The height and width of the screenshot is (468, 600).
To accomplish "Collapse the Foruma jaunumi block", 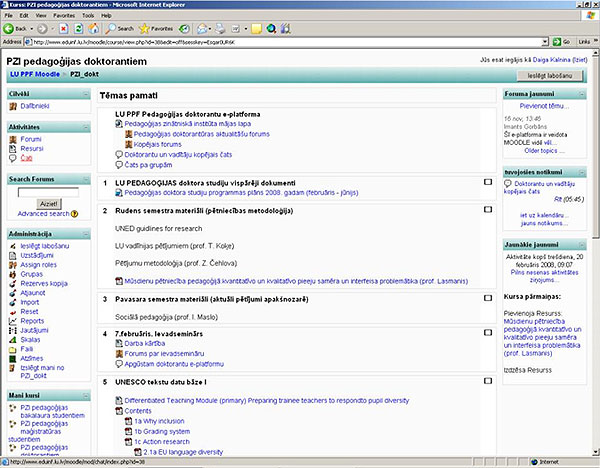I will (582, 94).
